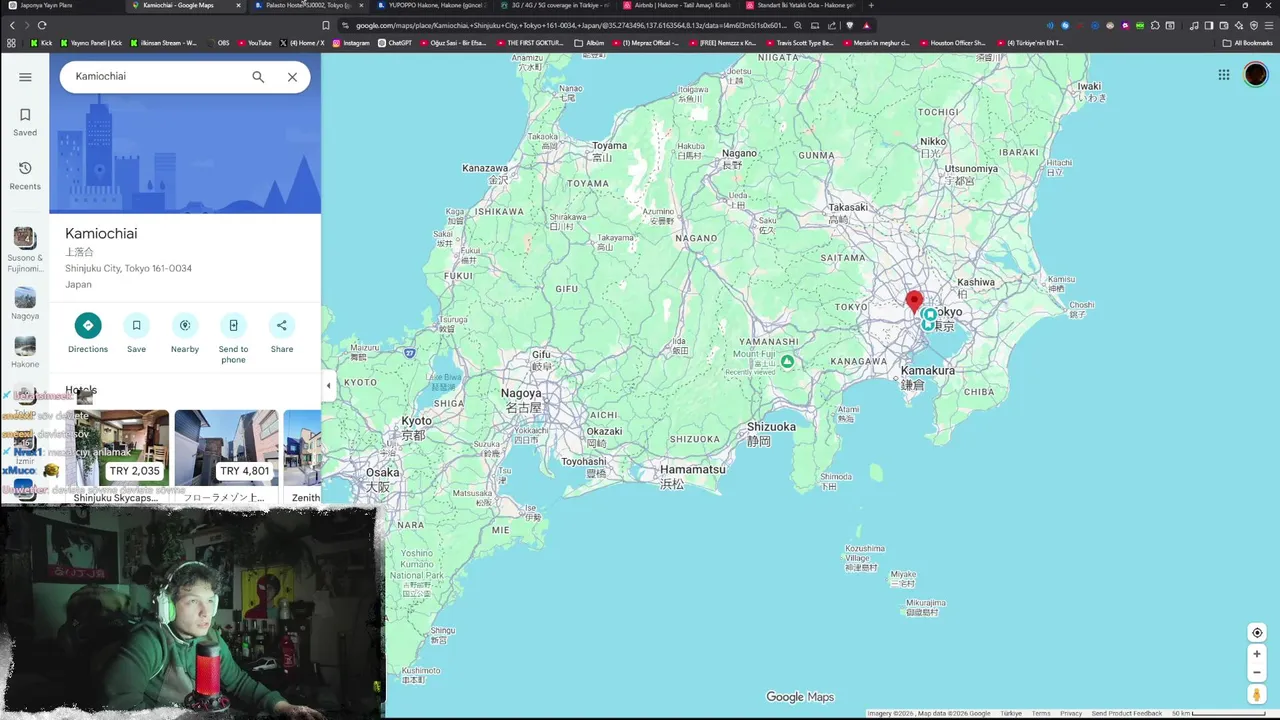Click the Terms link at map bottom
1280x720 pixels.
tap(1041, 713)
